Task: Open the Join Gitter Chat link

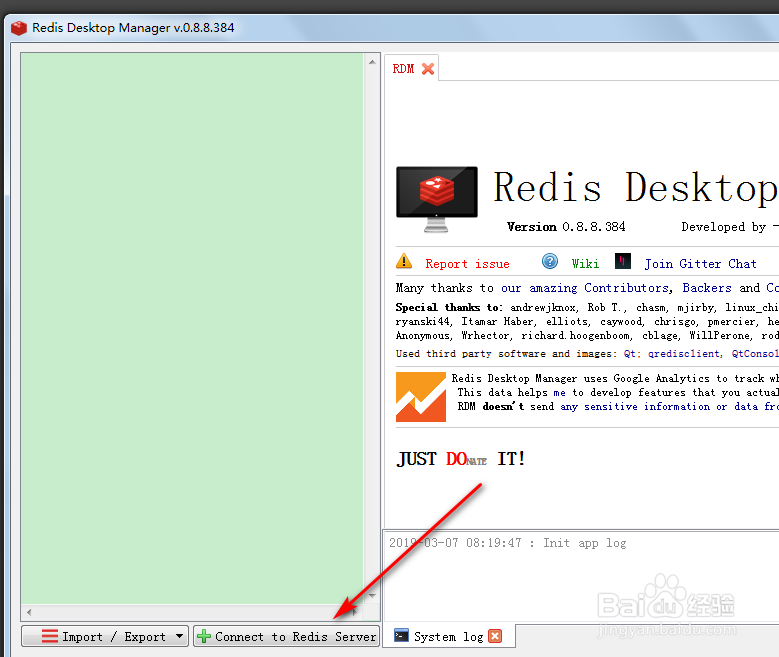Action: pyautogui.click(x=701, y=264)
